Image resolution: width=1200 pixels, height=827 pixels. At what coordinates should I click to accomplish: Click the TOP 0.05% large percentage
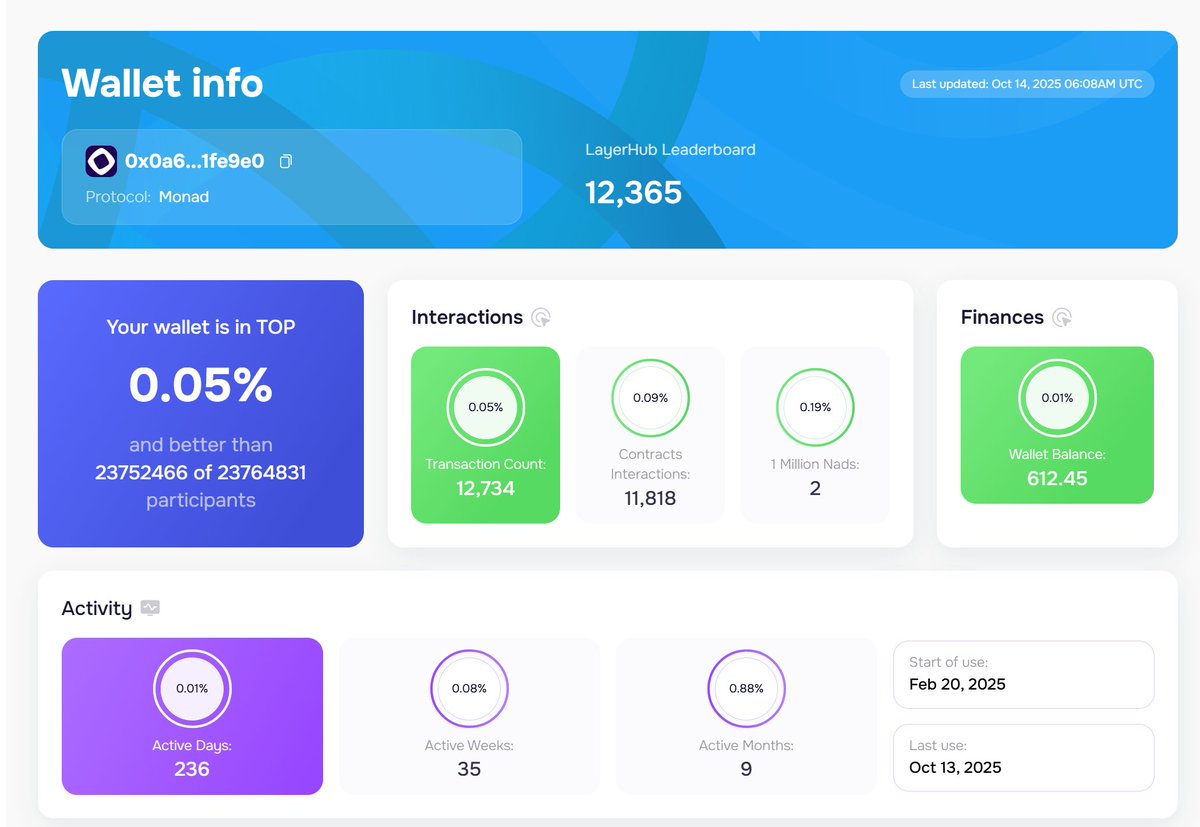point(201,385)
